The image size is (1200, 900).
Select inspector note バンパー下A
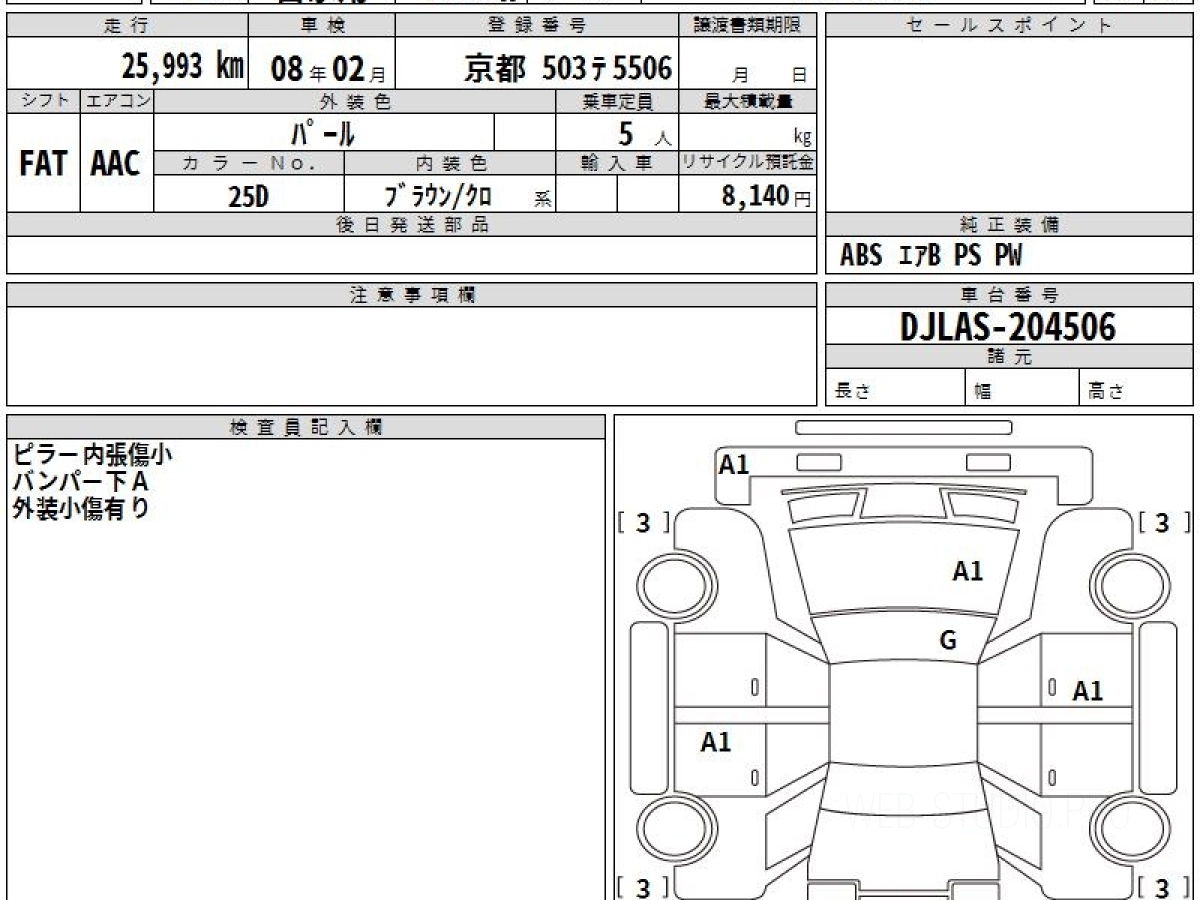pyautogui.click(x=80, y=481)
